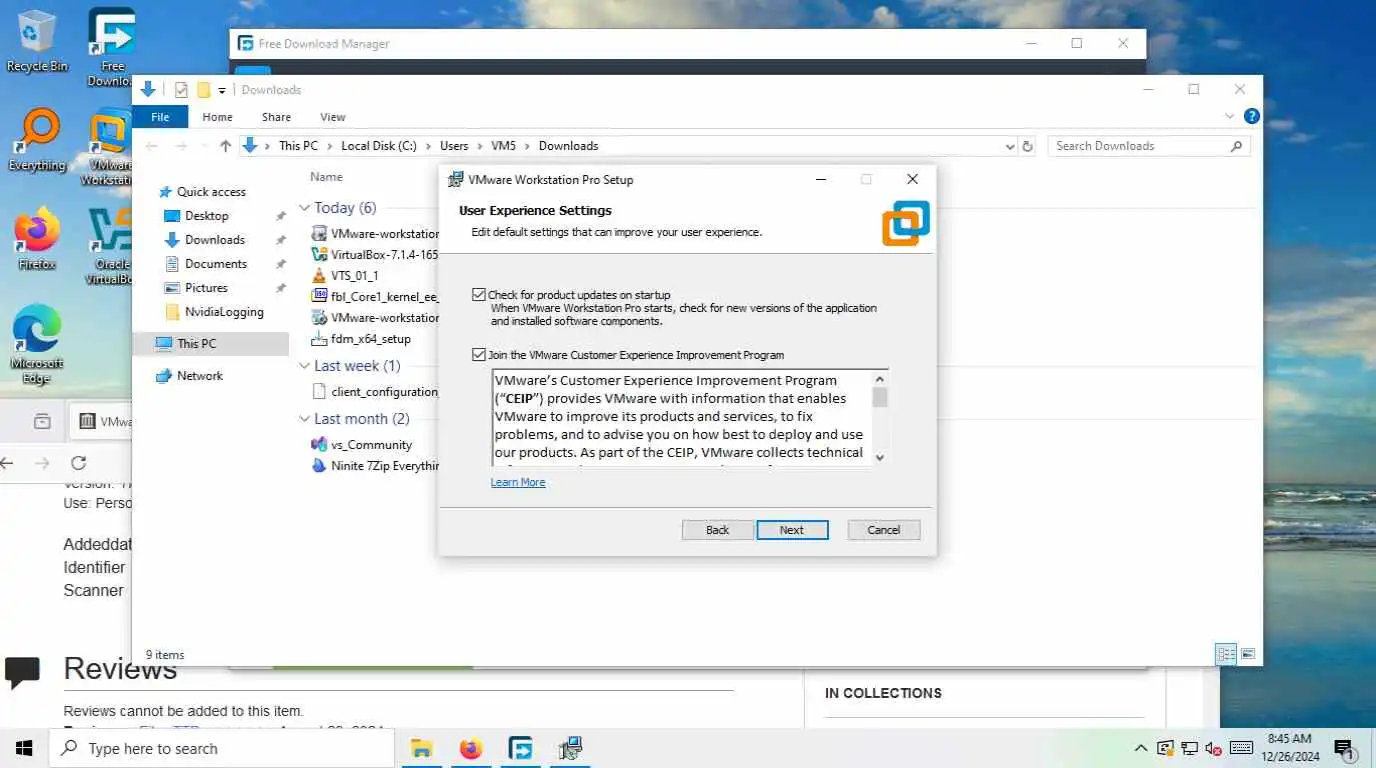Click the Firefox taskbar icon
1376x768 pixels.
tap(471, 748)
